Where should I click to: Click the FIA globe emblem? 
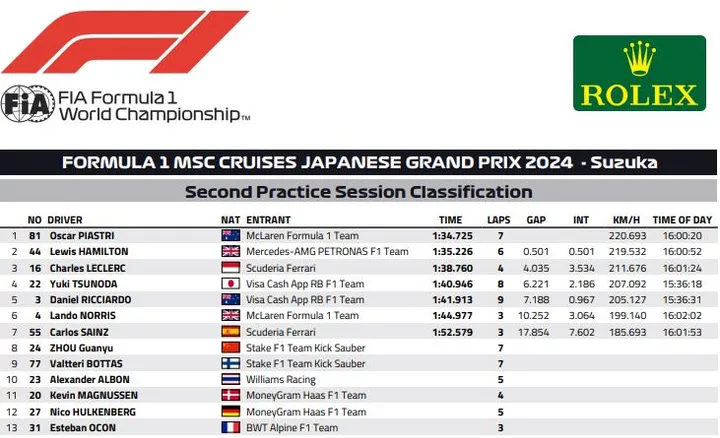click(x=28, y=104)
